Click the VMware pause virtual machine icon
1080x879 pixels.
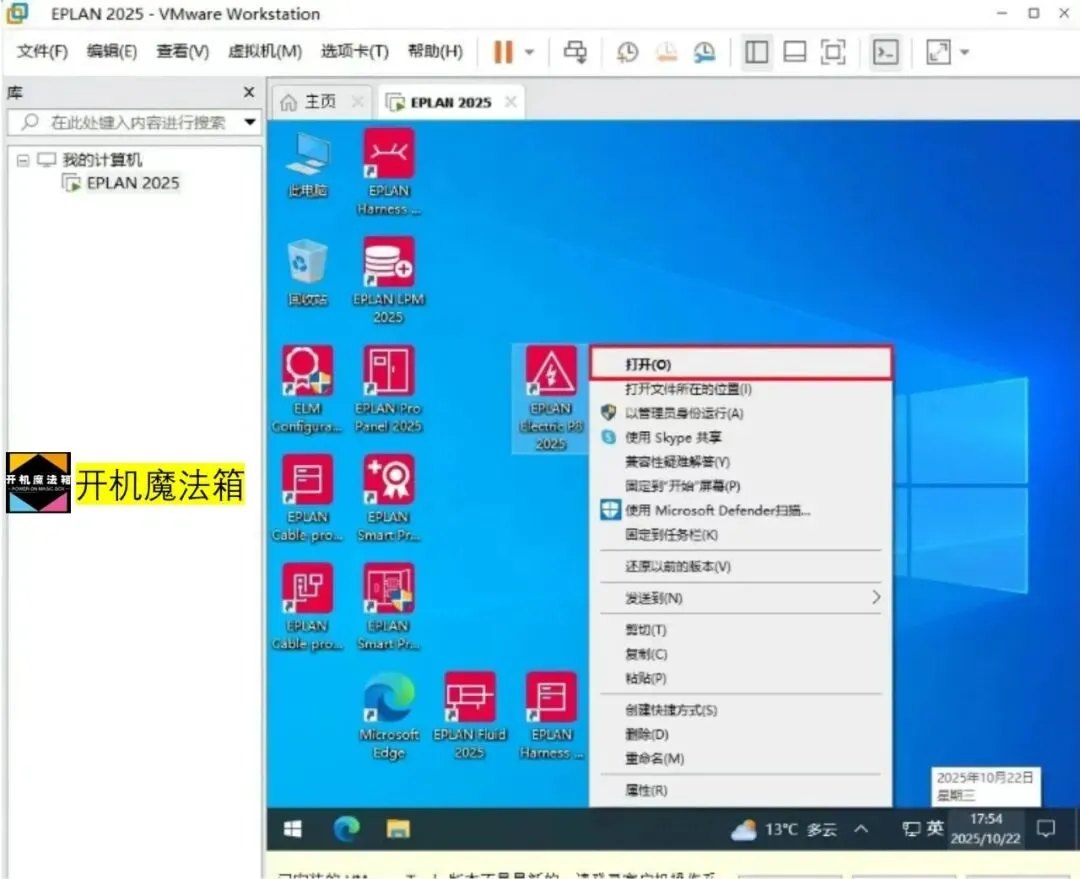click(x=503, y=52)
